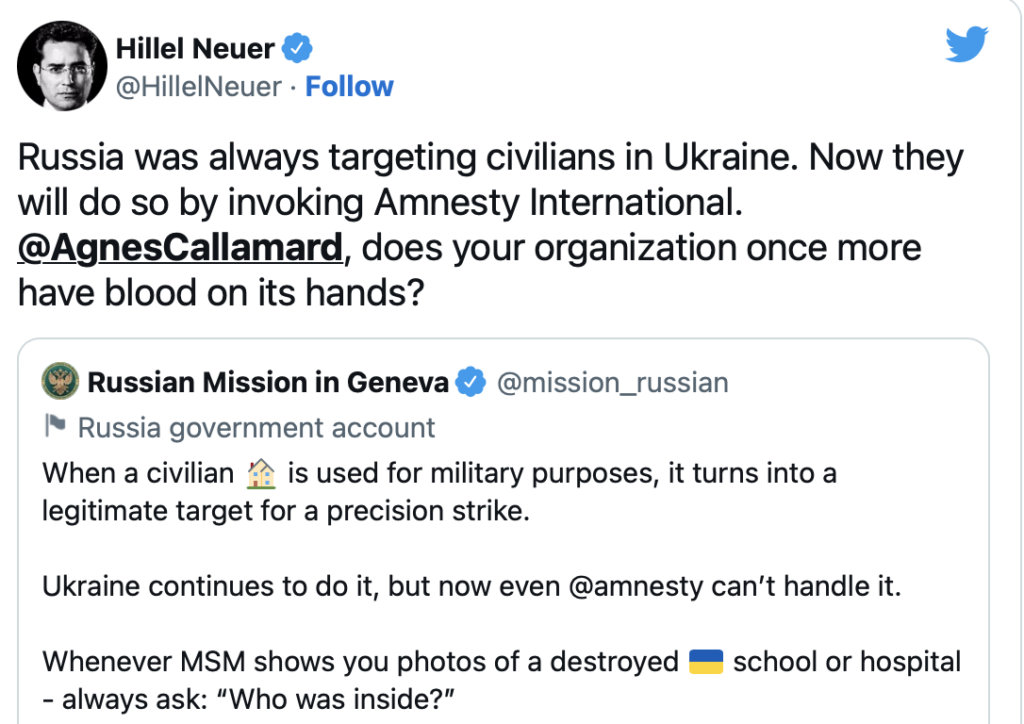Click the Russian Mission emblem avatar
Image resolution: width=1024 pixels, height=724 pixels.
click(60, 382)
